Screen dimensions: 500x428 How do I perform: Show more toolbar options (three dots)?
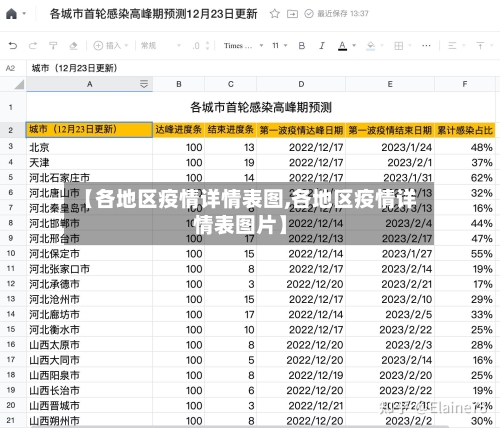point(426,46)
